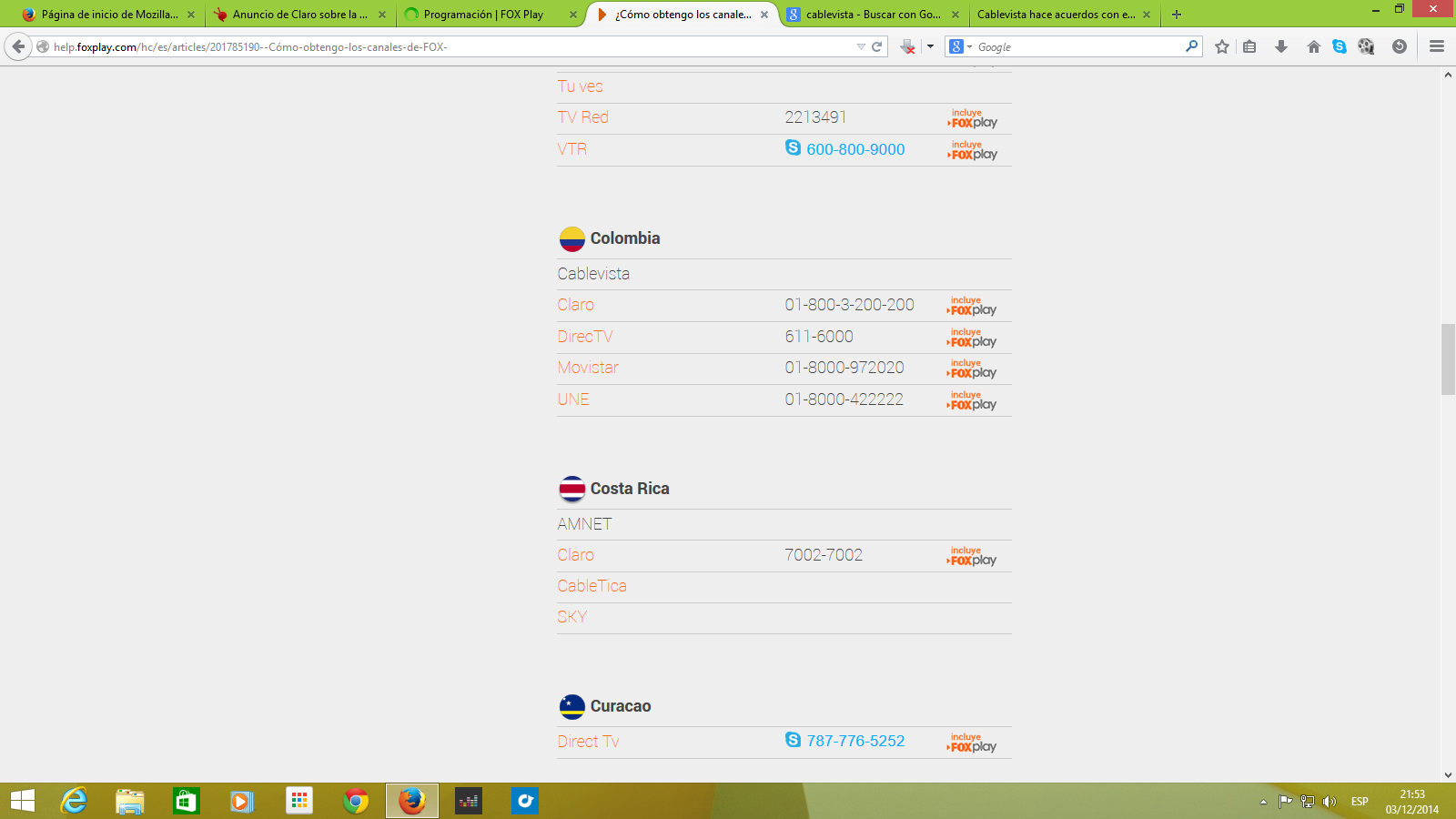Open the UNE provider link
Image resolution: width=1456 pixels, height=819 pixels.
[573, 399]
